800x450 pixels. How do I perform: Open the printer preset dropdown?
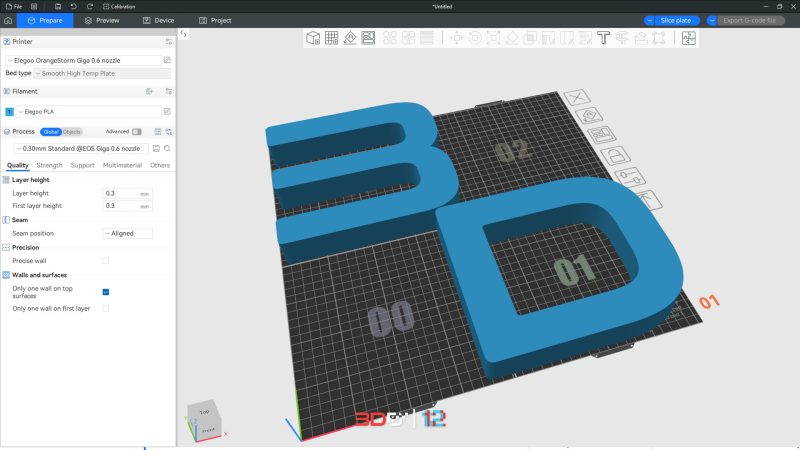tap(85, 60)
